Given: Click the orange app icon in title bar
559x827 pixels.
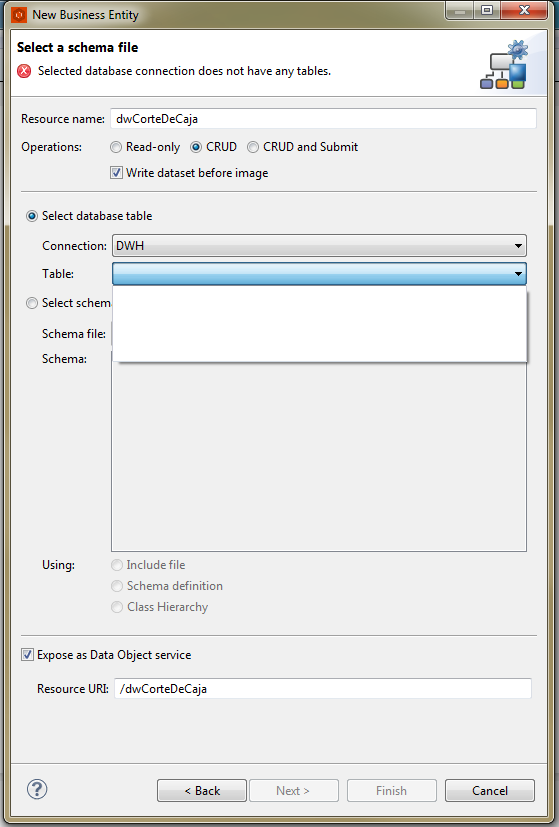Looking at the screenshot, I should (19, 15).
